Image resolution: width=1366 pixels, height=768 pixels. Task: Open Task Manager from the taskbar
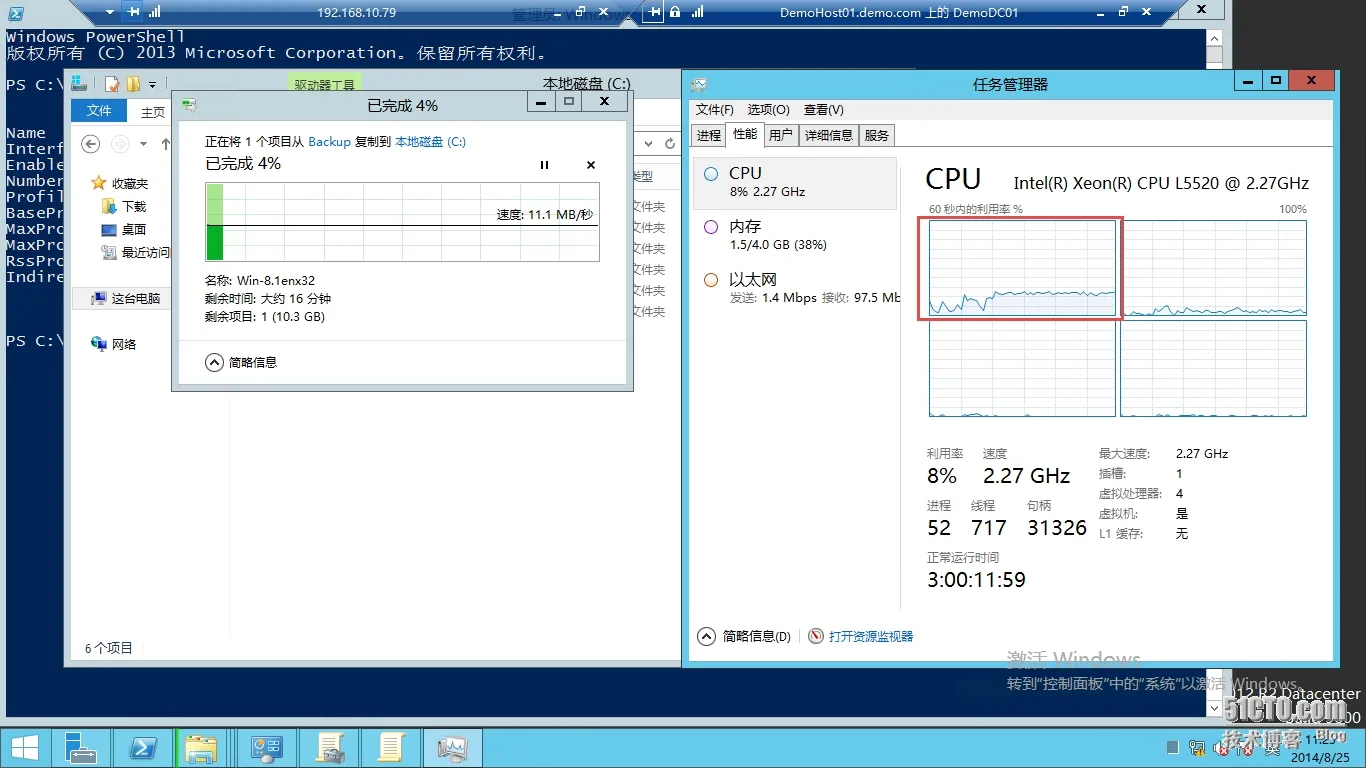[452, 748]
